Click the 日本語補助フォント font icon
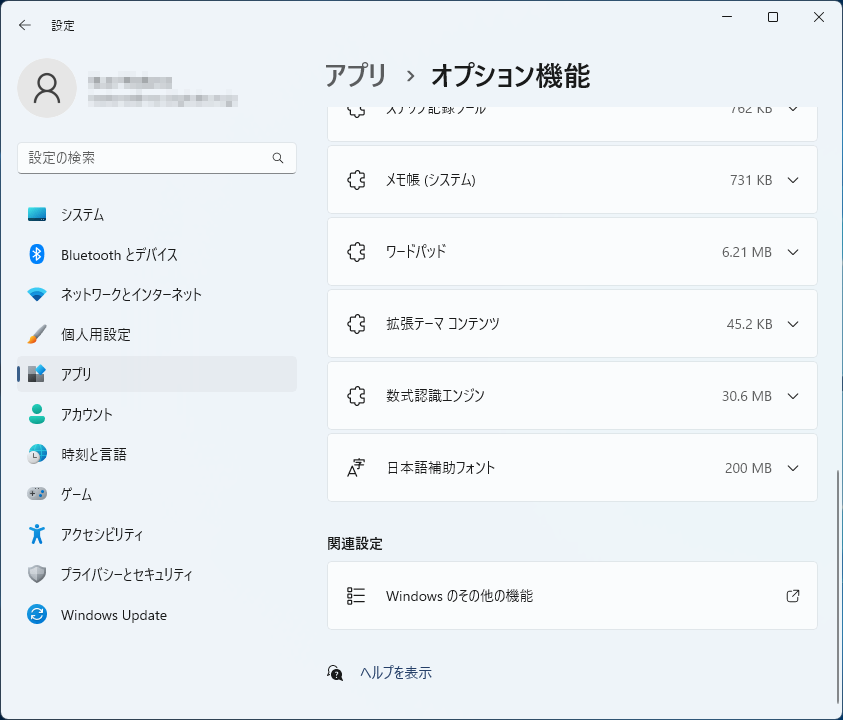The image size is (843, 720). [x=356, y=468]
